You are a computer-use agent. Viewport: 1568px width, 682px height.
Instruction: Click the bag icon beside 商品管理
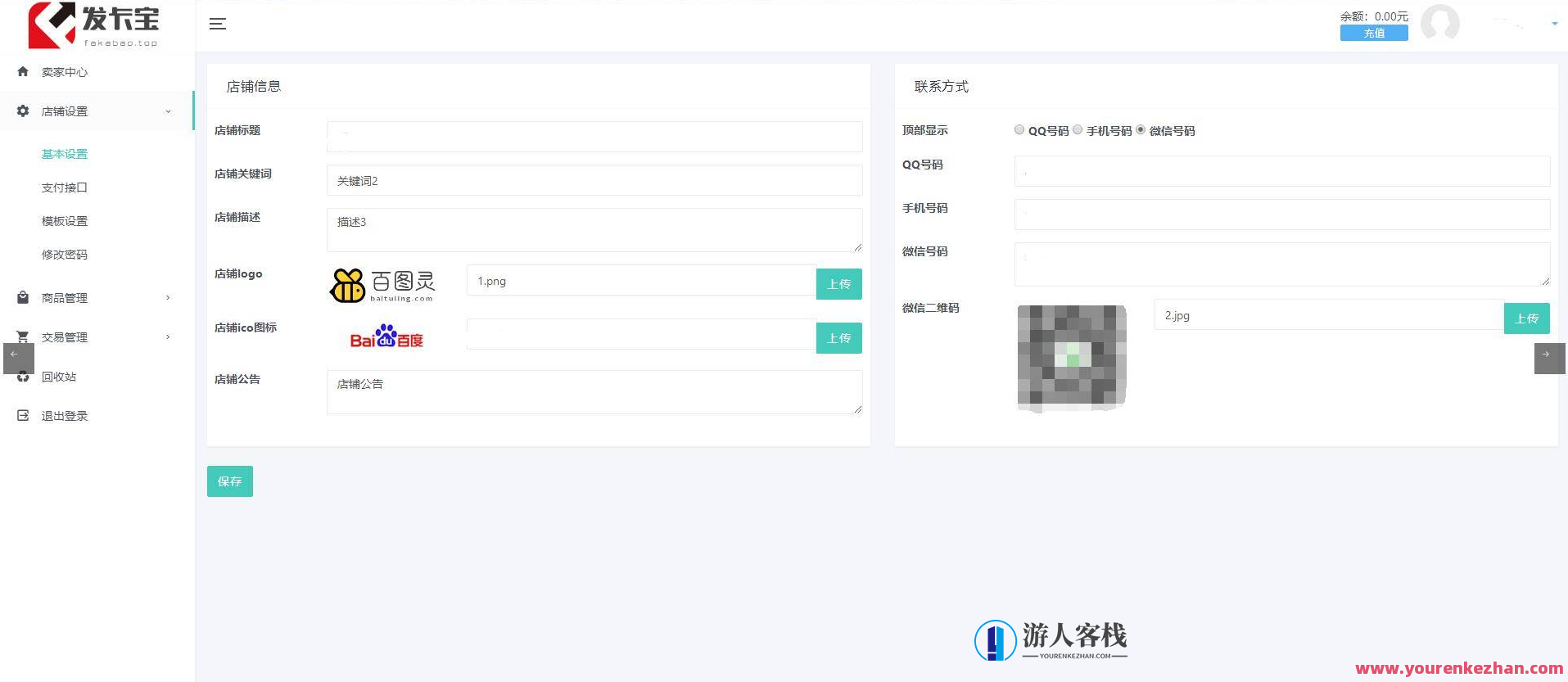pos(23,297)
